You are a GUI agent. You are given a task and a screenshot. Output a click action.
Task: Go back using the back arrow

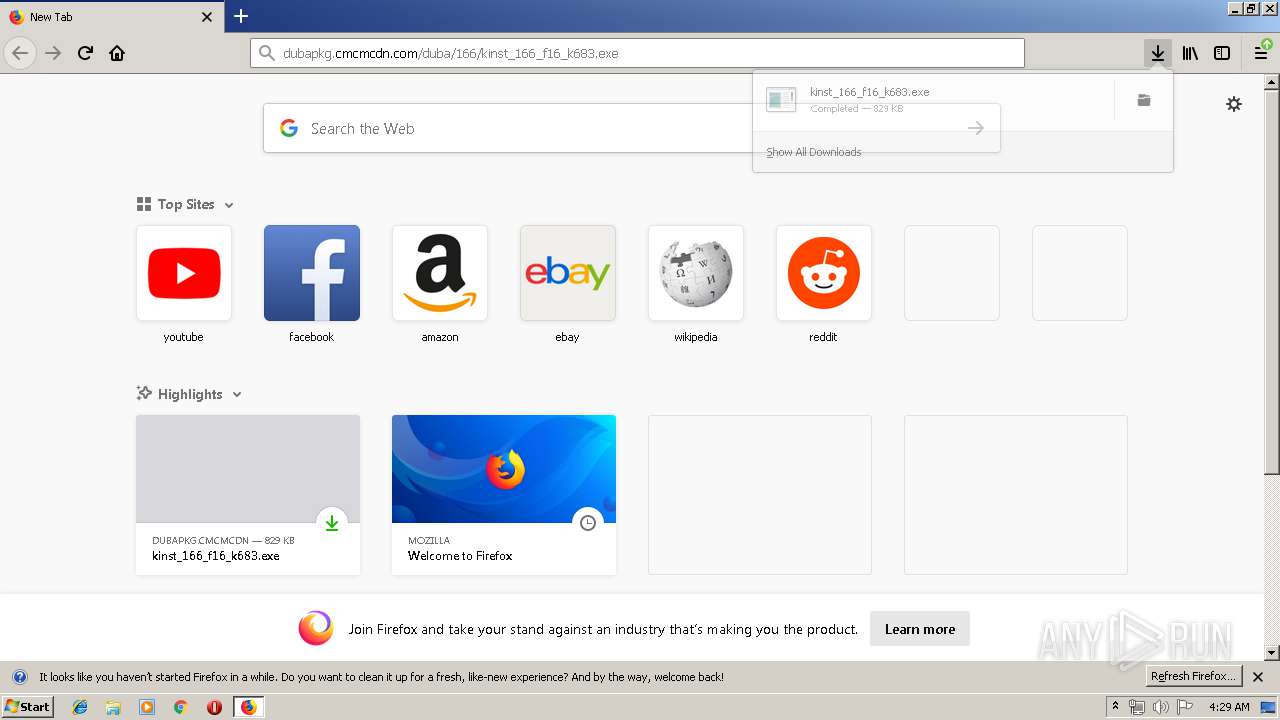point(20,53)
